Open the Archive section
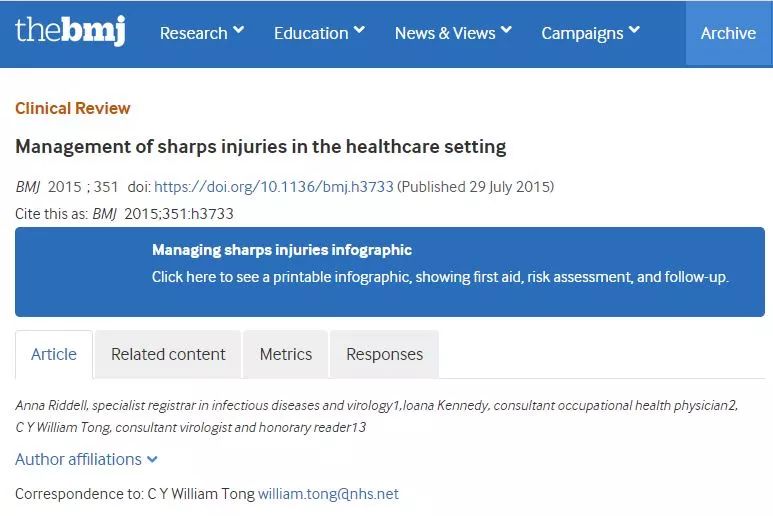The image size is (773, 516). click(x=728, y=33)
